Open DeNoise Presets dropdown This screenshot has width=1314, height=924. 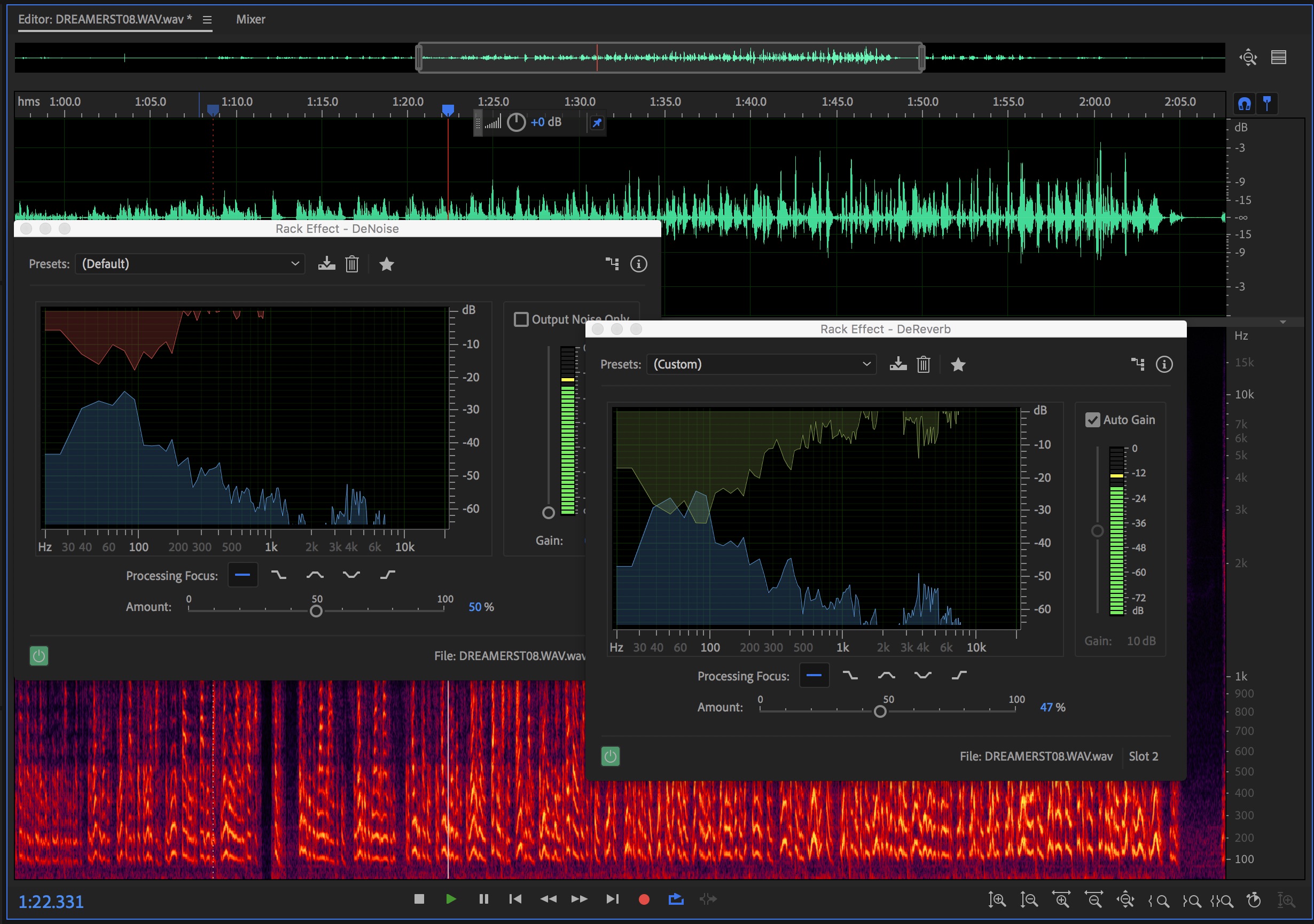click(x=190, y=264)
